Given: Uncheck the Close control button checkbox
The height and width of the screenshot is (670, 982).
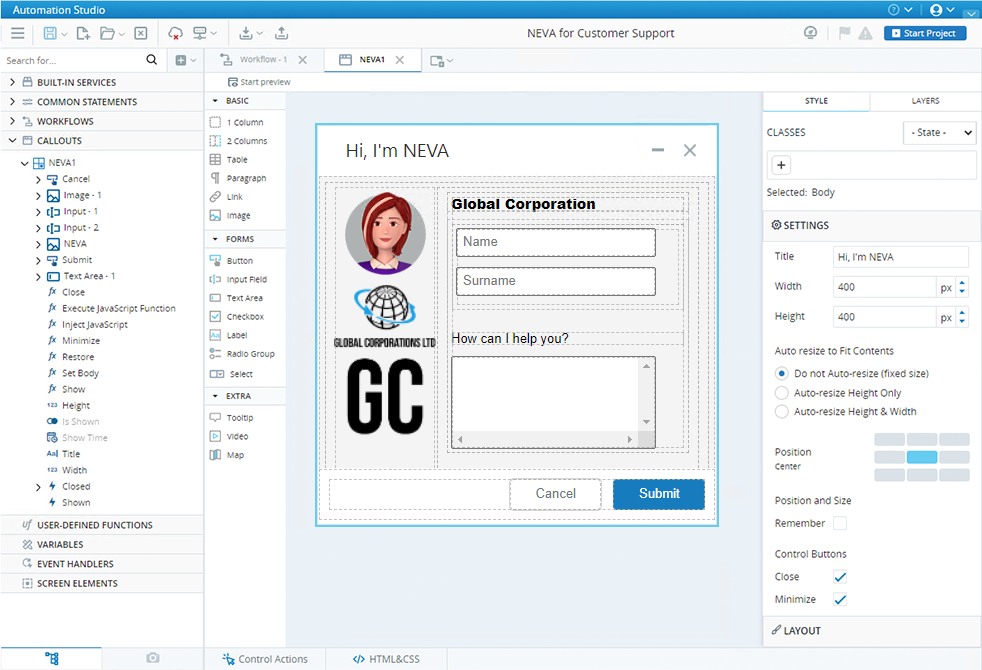Looking at the screenshot, I should click(840, 577).
